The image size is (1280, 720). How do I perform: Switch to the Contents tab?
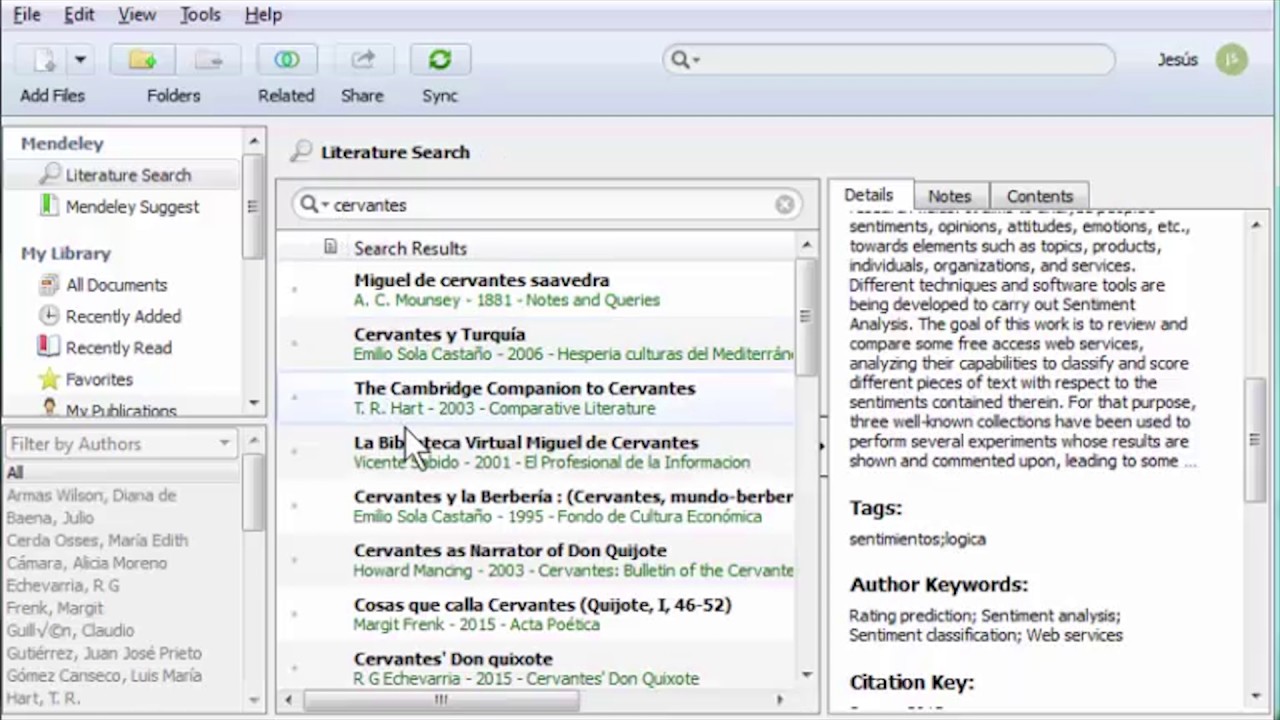click(x=1039, y=196)
